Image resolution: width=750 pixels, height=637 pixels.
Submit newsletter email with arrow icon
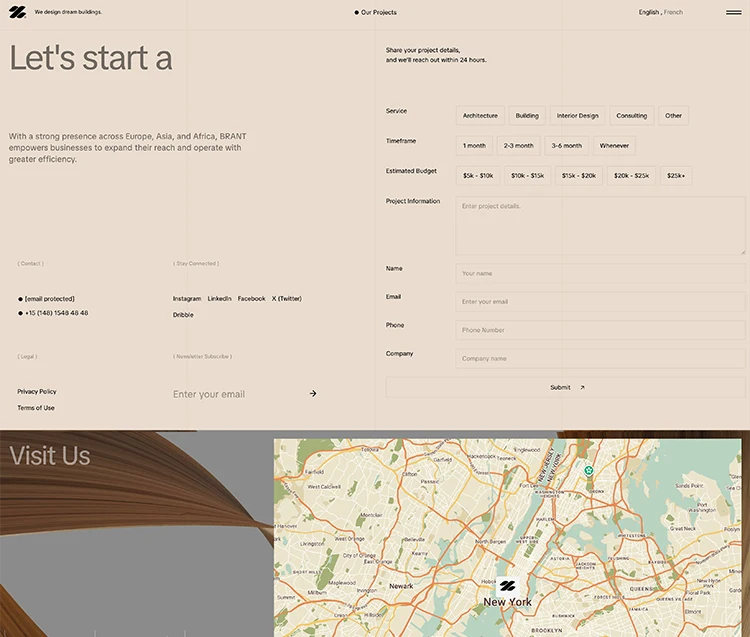tap(313, 394)
